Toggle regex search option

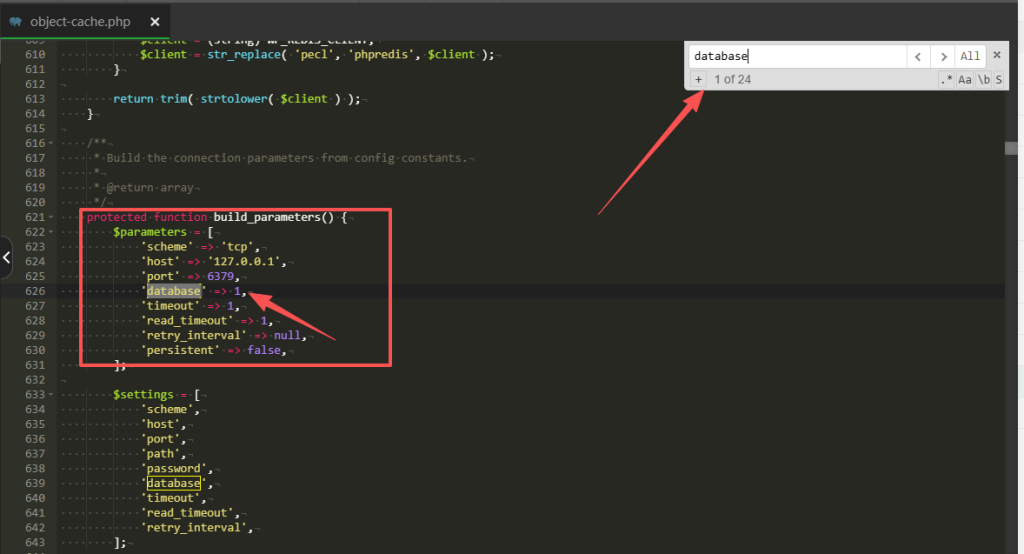945,80
